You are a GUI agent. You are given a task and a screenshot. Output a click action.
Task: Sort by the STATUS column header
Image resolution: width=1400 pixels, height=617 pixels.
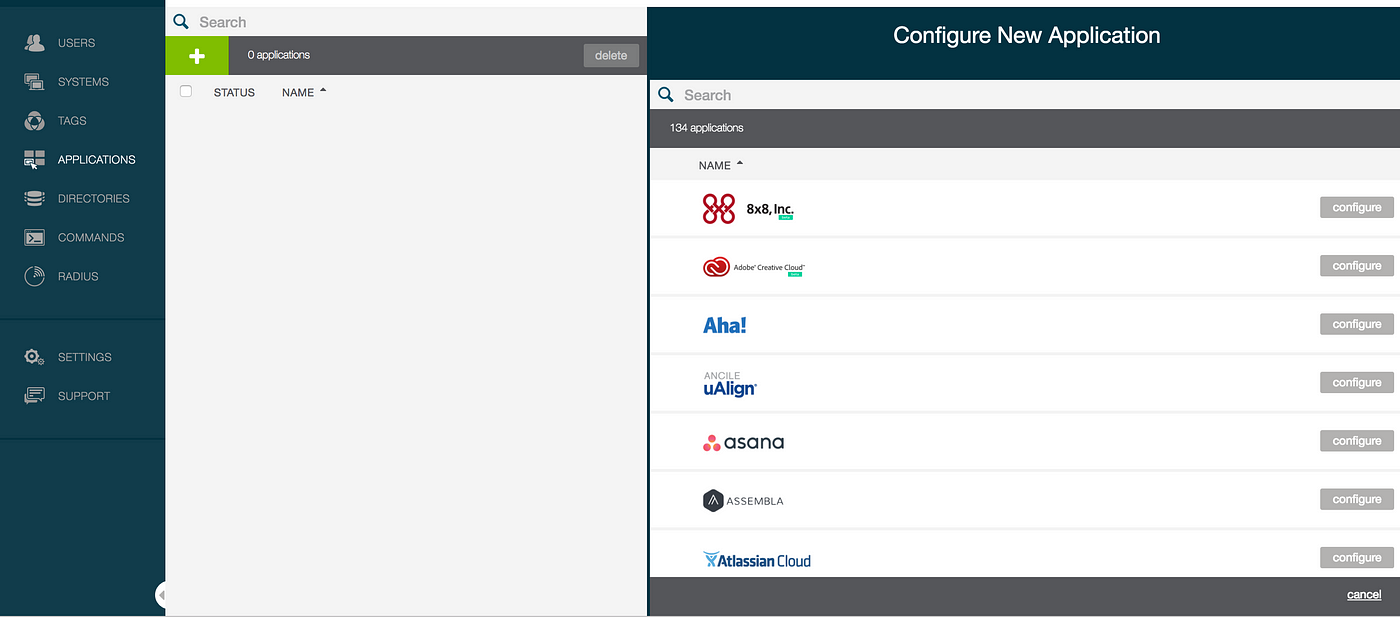point(234,92)
